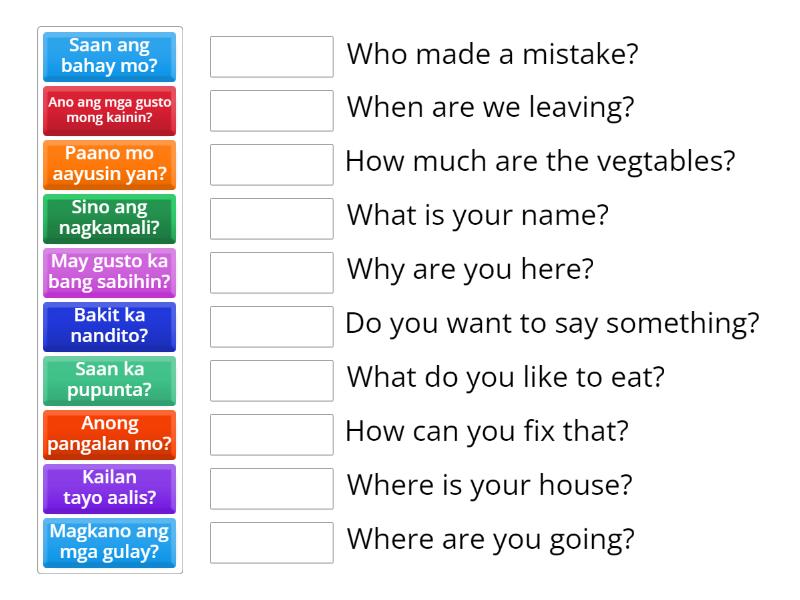Select answer slot for 'When are we leaving?'

point(272,111)
